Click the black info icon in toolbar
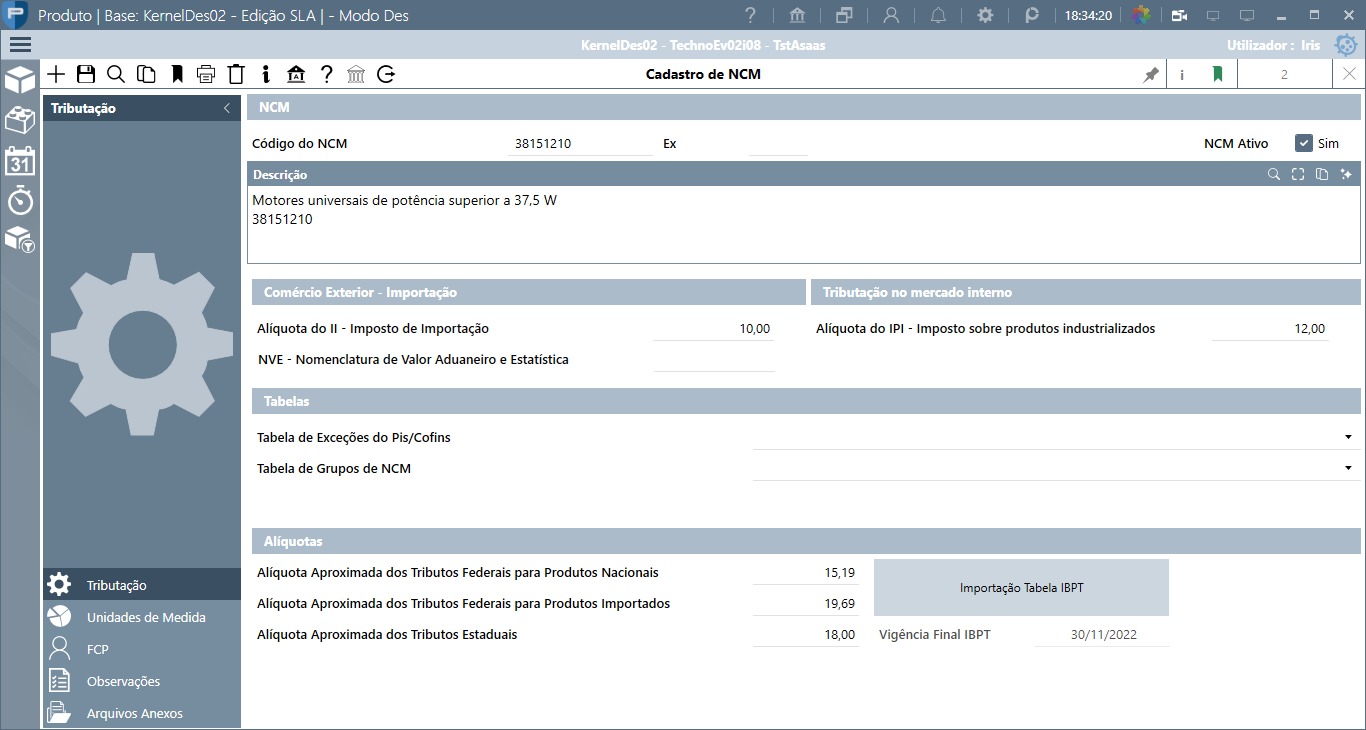 (266, 74)
